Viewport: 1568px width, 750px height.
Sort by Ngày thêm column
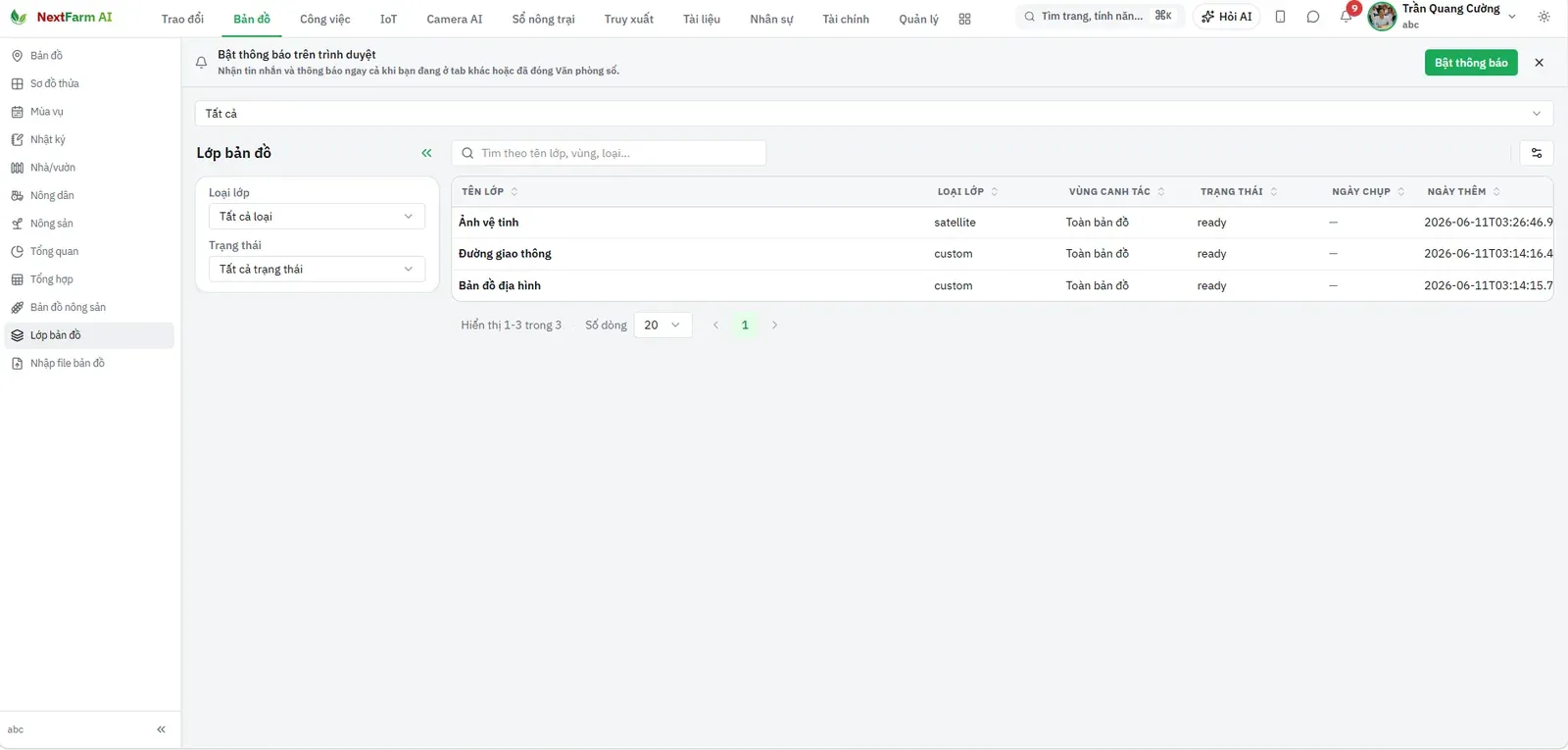coord(1463,191)
